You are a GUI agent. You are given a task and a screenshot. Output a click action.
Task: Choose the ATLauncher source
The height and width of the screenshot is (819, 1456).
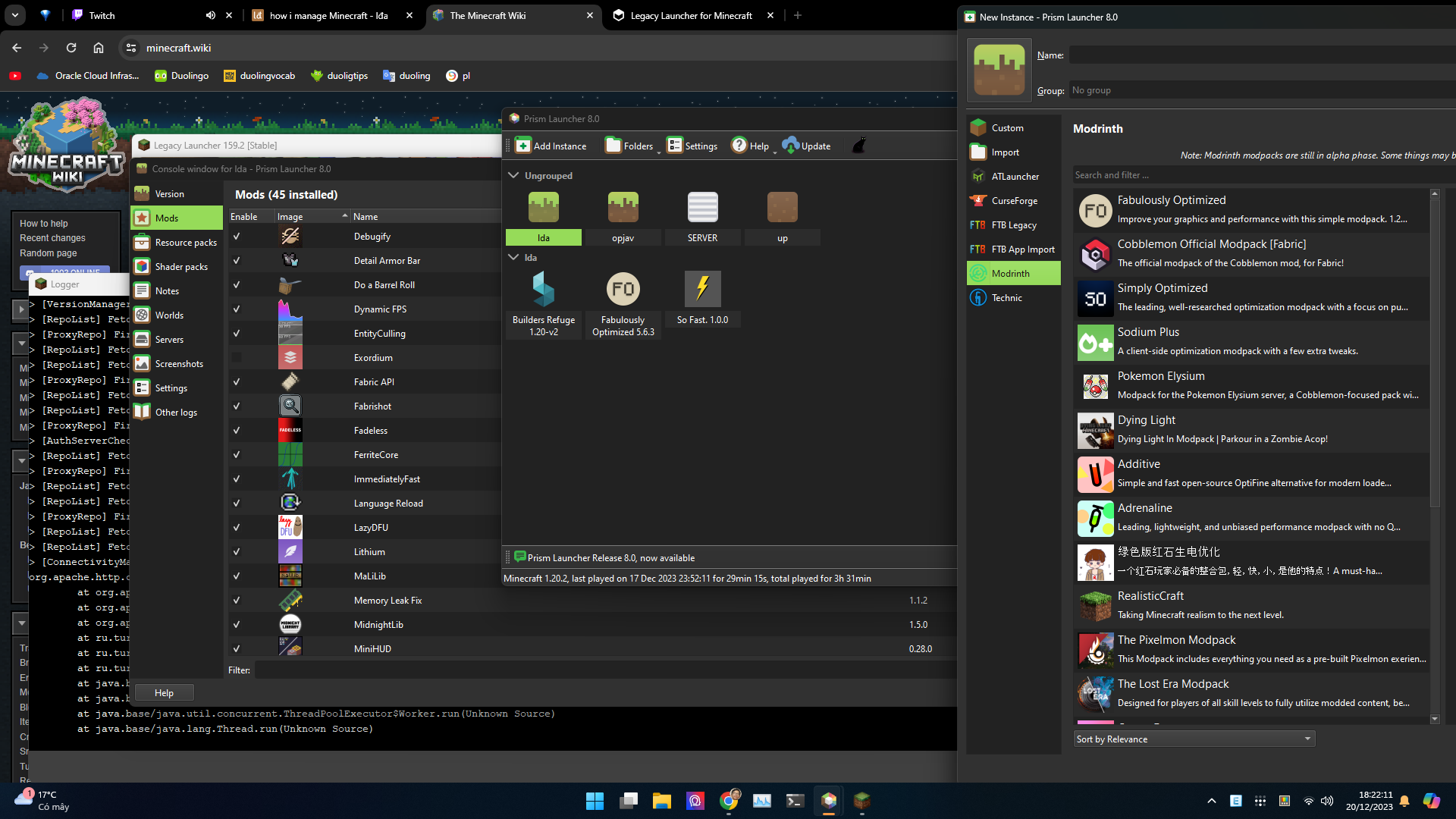click(1014, 176)
